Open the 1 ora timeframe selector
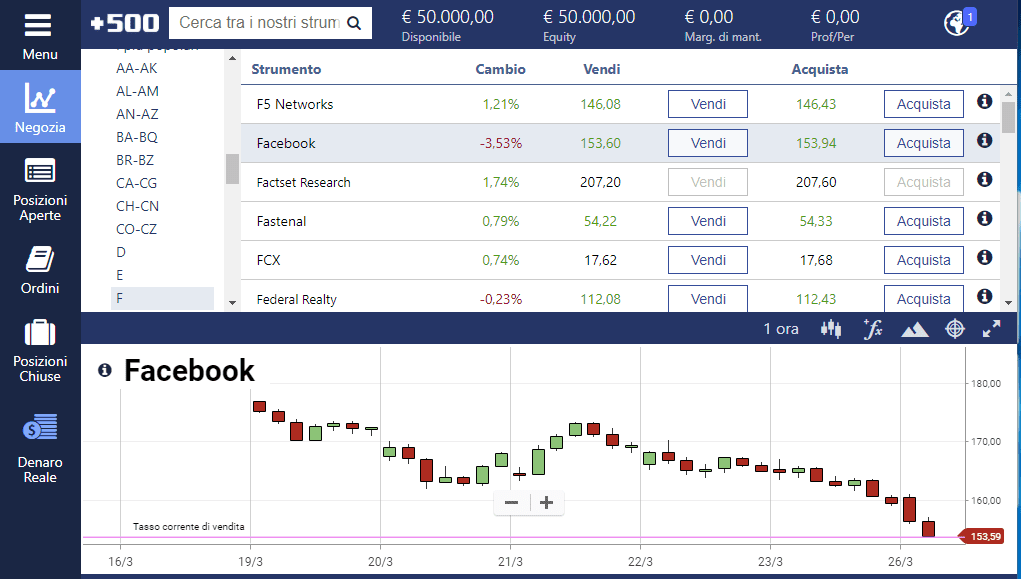The image size is (1021, 579). click(x=781, y=329)
